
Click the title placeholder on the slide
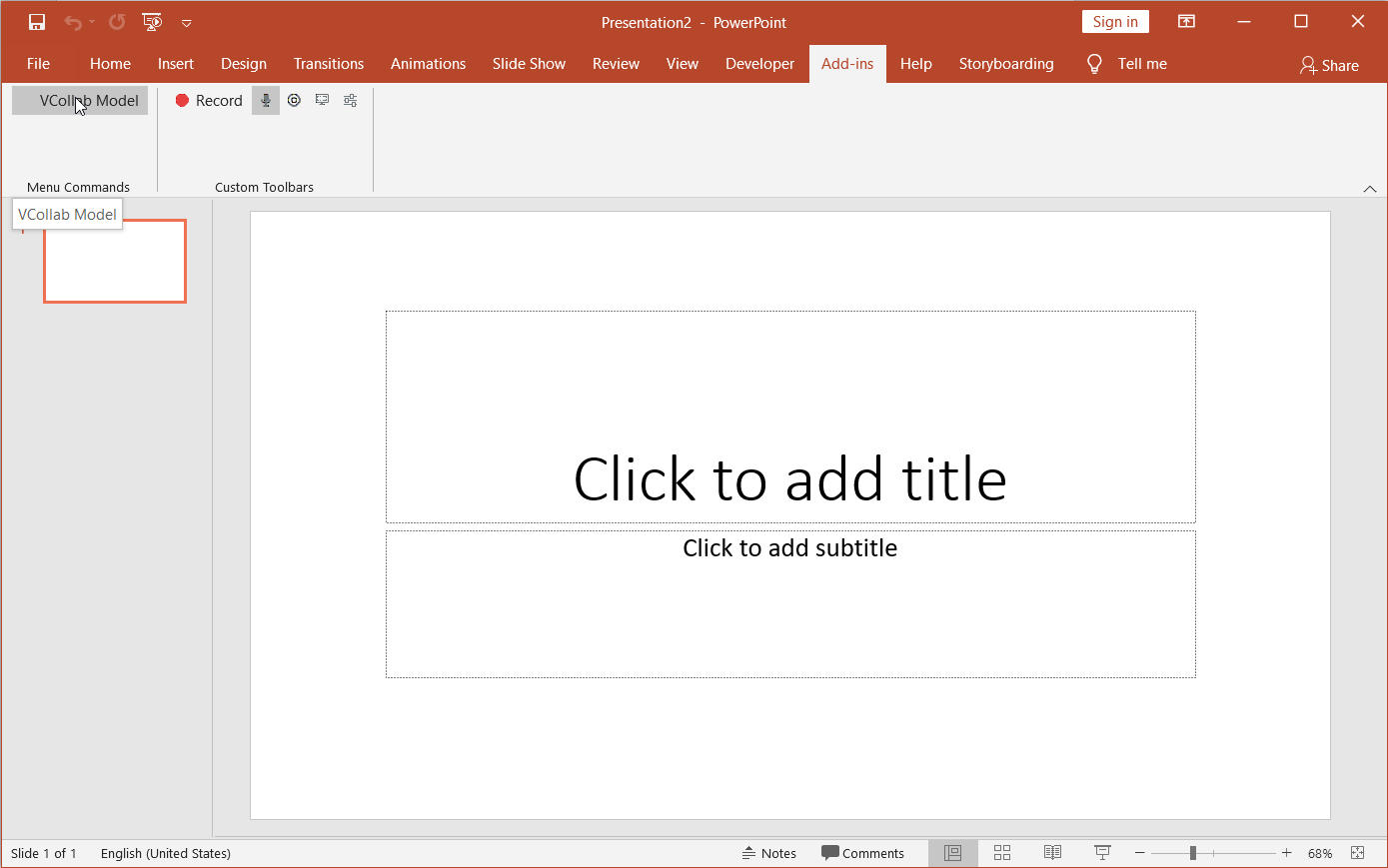[x=790, y=417]
